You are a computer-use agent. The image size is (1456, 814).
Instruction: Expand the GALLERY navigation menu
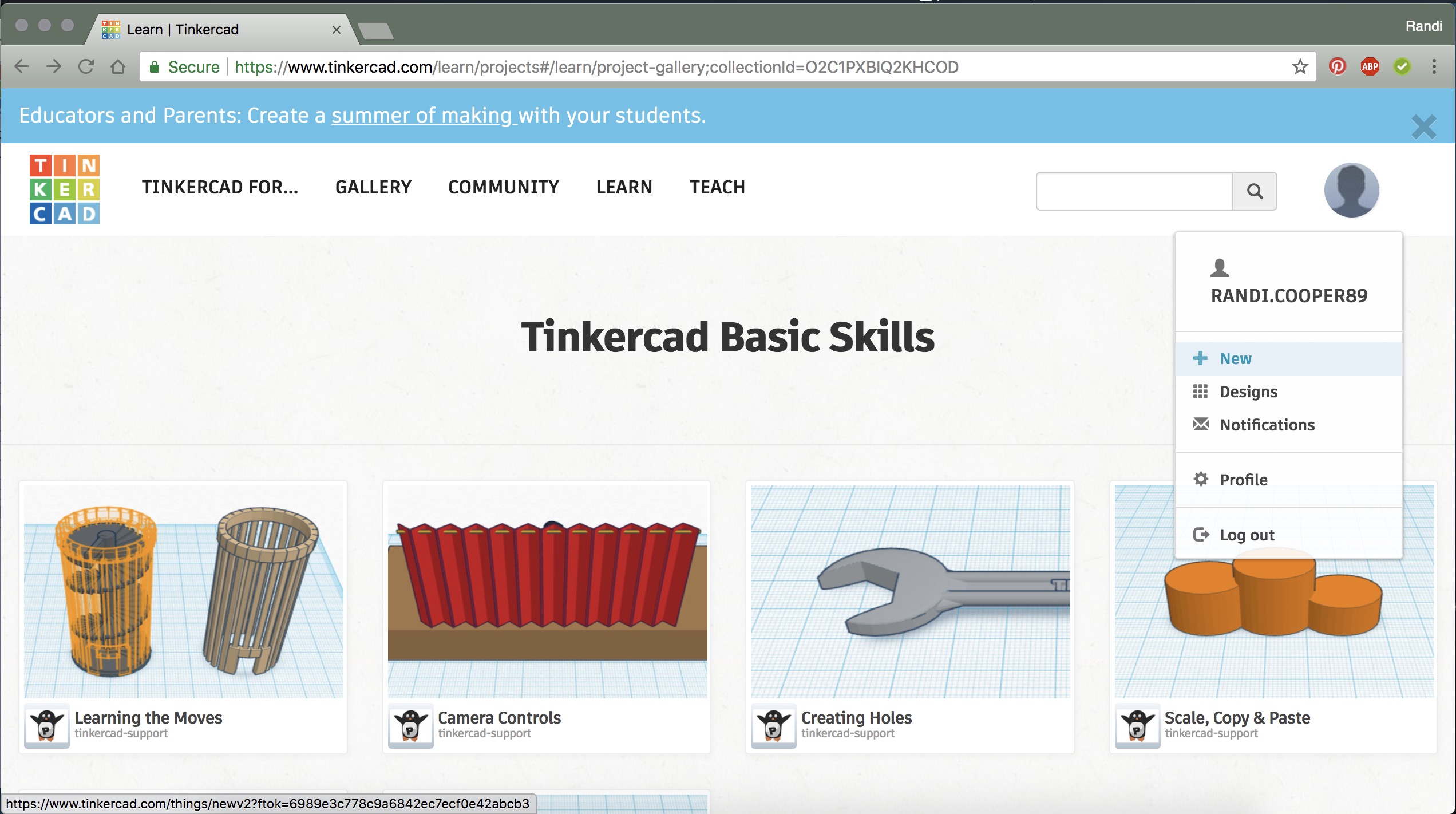373,187
